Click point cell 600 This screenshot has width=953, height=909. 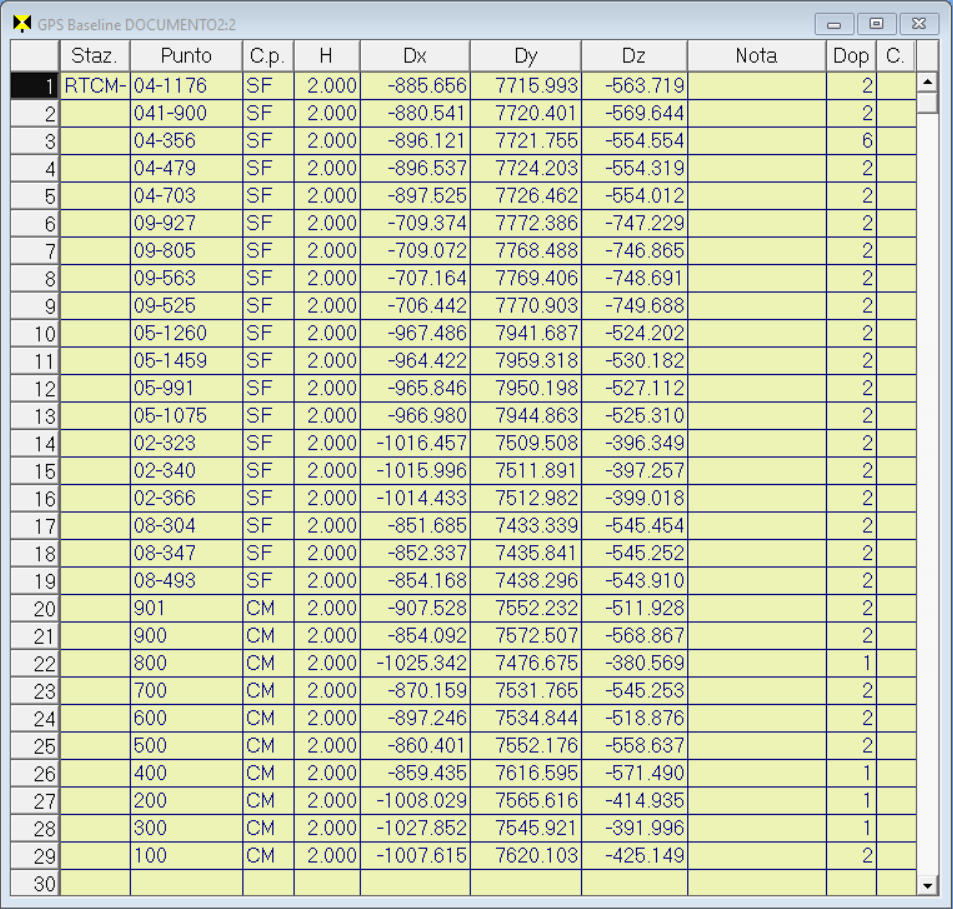click(186, 718)
